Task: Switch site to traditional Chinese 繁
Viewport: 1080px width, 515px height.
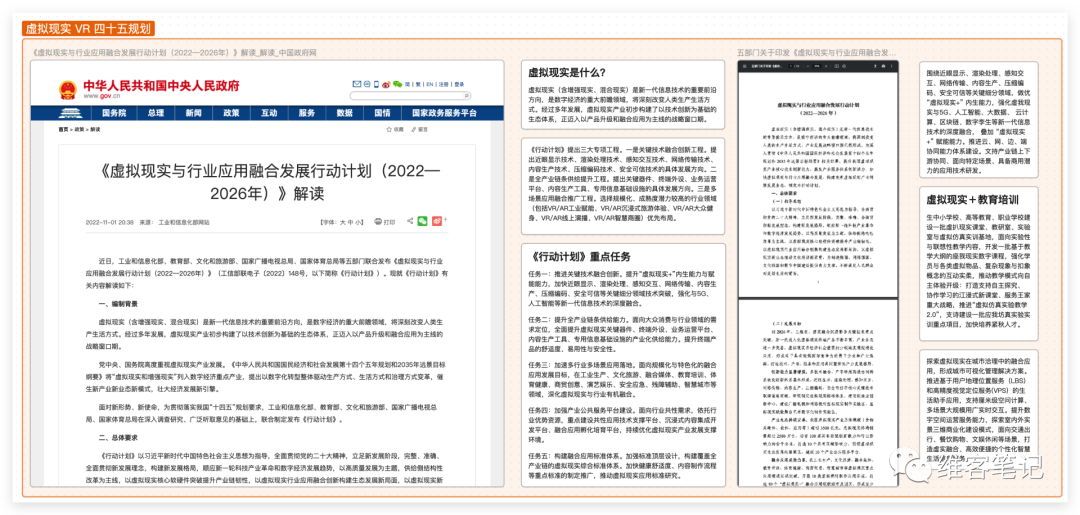Action: coord(418,84)
